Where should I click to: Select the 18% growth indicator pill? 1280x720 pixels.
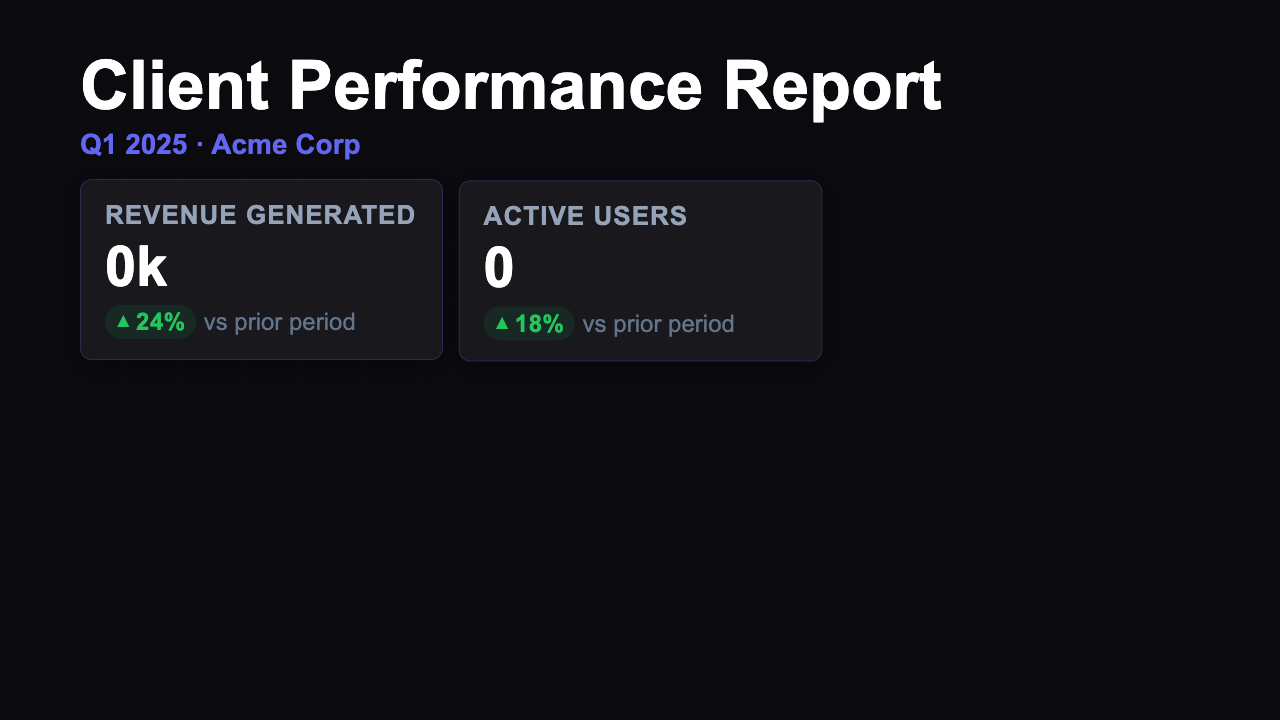click(x=529, y=323)
